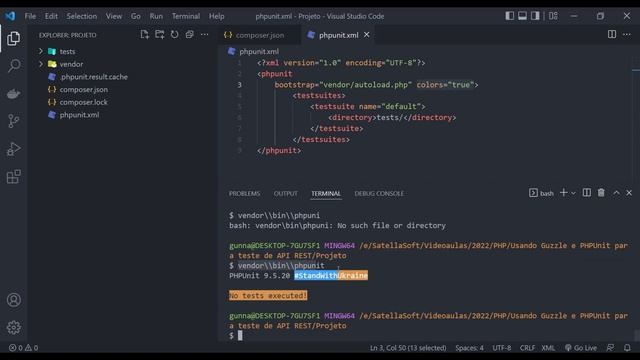This screenshot has width=640, height=360.
Task: Start Go Live server
Action: coord(581,348)
